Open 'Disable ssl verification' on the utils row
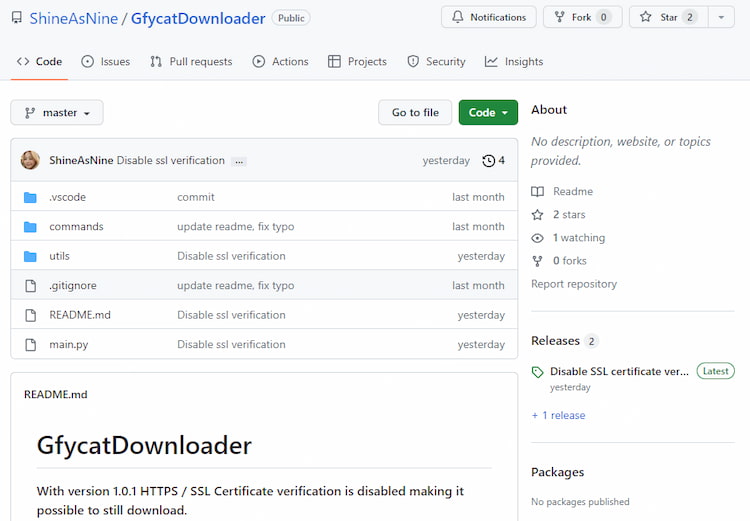Image resolution: width=750 pixels, height=521 pixels. 231,256
